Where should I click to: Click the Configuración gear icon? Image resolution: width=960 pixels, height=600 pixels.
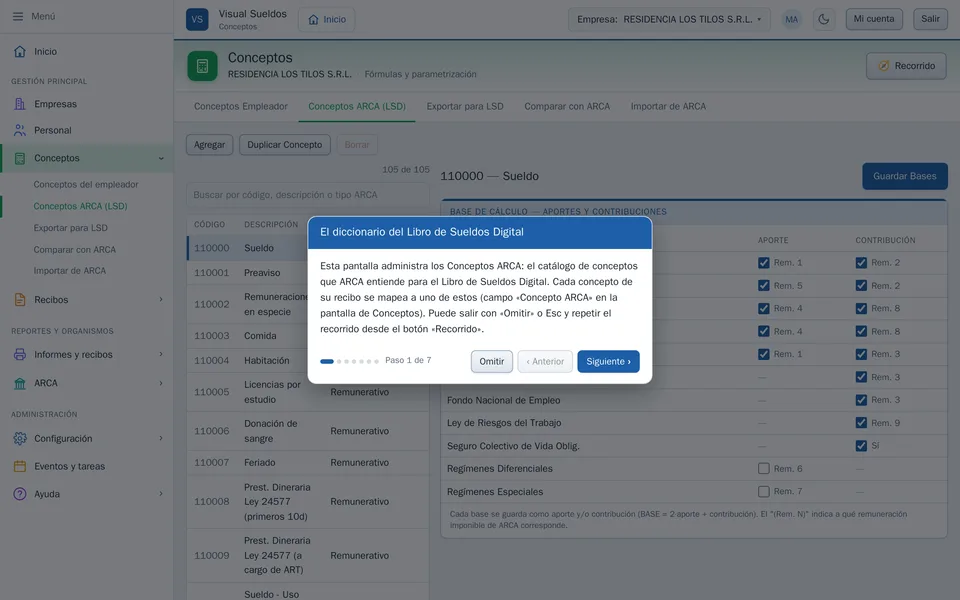coord(20,438)
